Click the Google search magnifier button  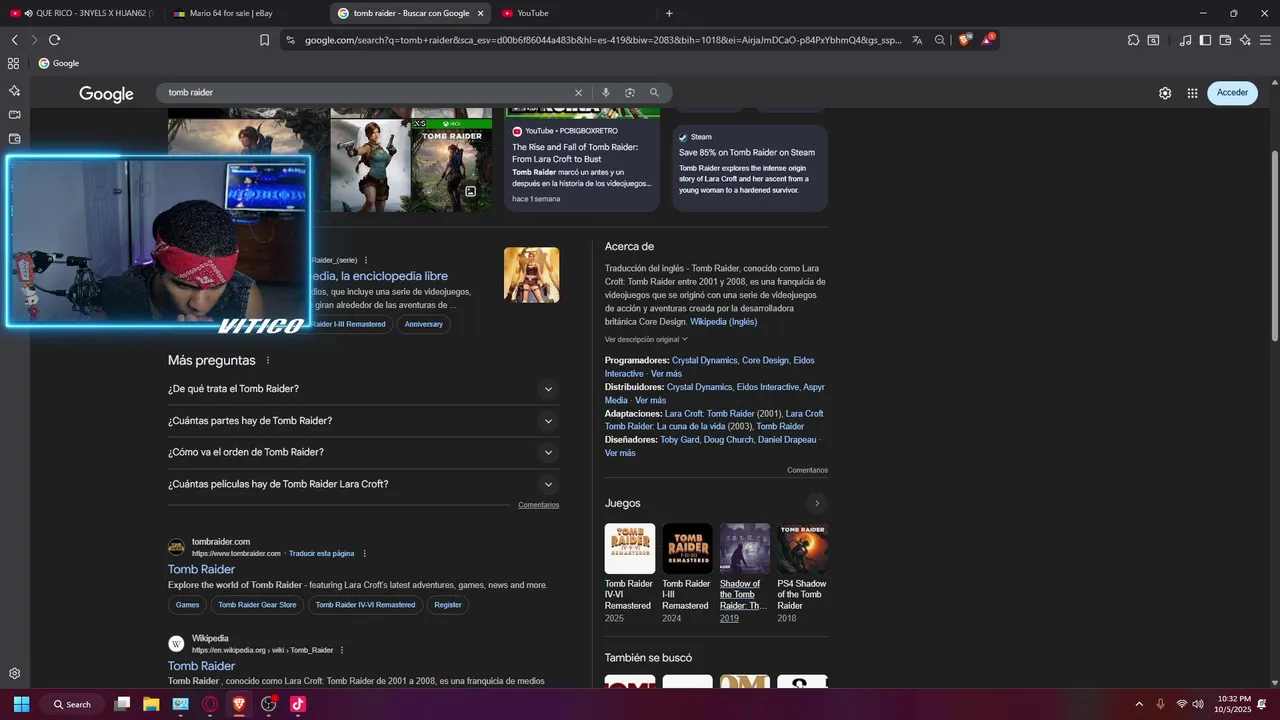(654, 92)
